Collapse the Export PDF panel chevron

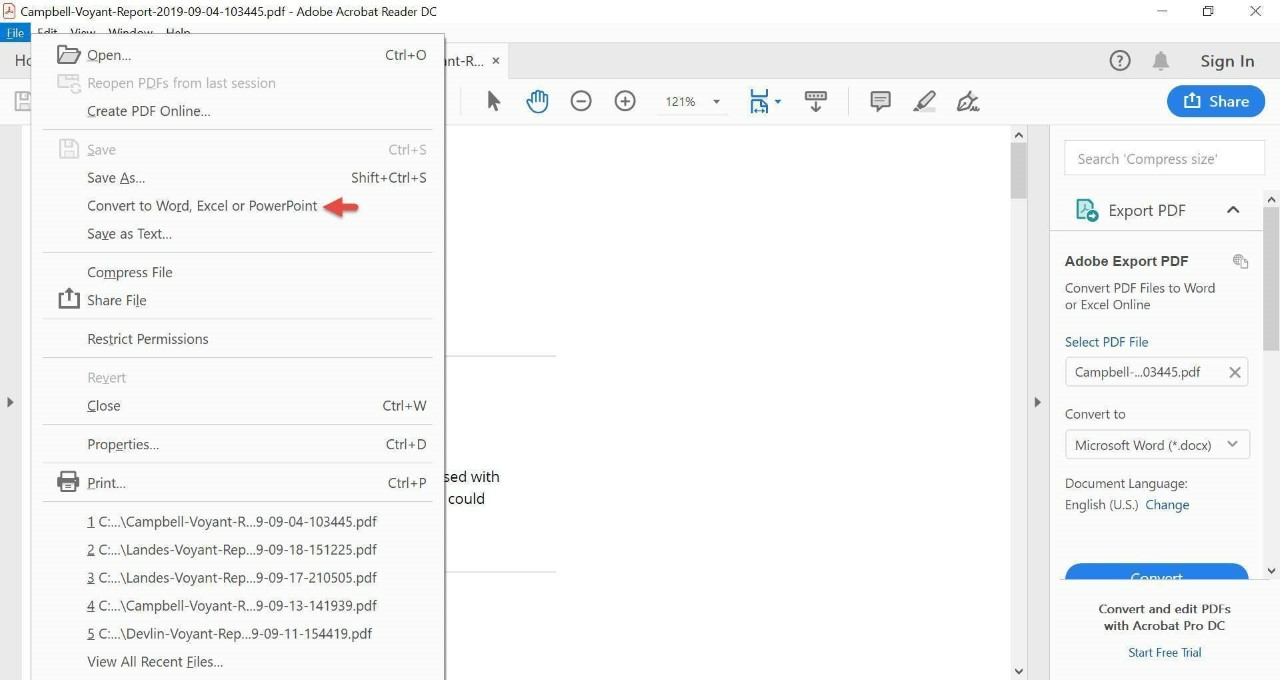[x=1233, y=210]
